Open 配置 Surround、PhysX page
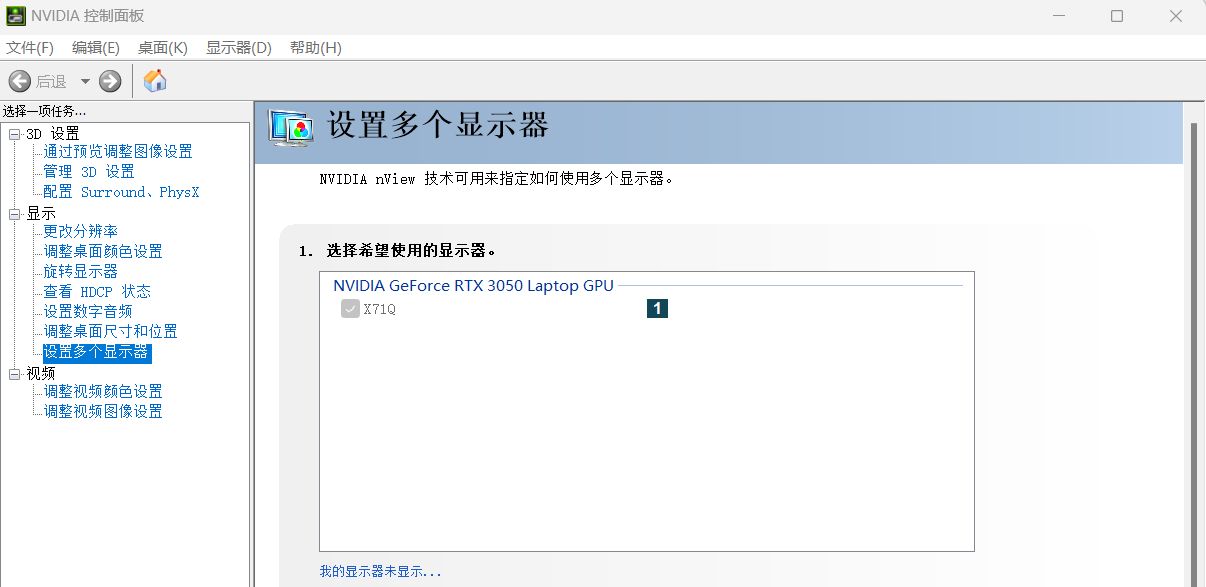 121,192
